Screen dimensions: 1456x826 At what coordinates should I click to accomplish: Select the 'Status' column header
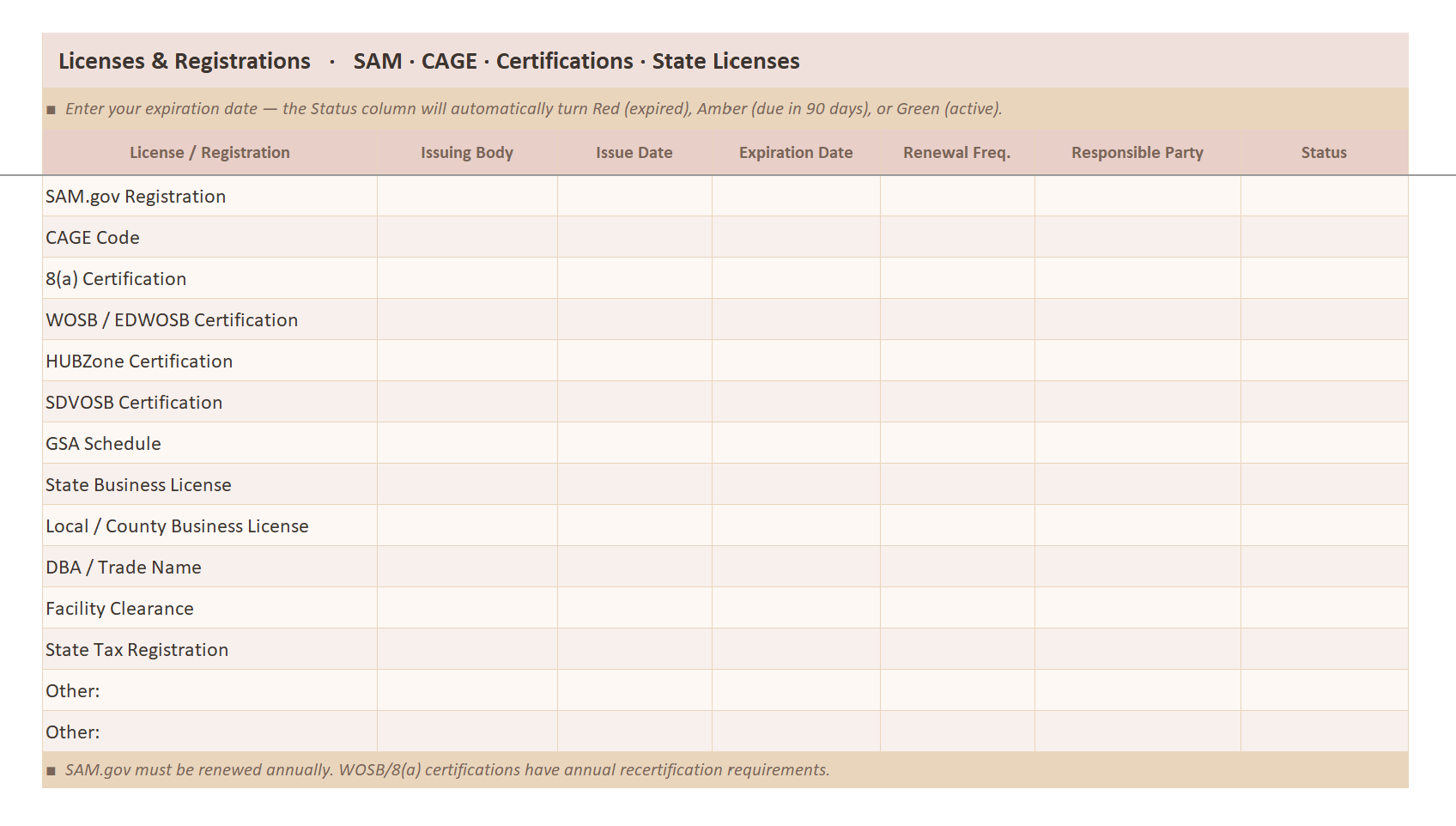pyautogui.click(x=1324, y=153)
